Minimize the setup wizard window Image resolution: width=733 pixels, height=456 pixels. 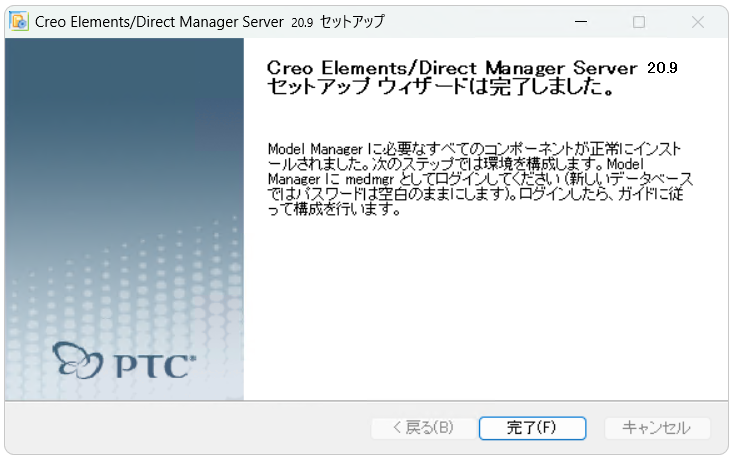pos(581,22)
